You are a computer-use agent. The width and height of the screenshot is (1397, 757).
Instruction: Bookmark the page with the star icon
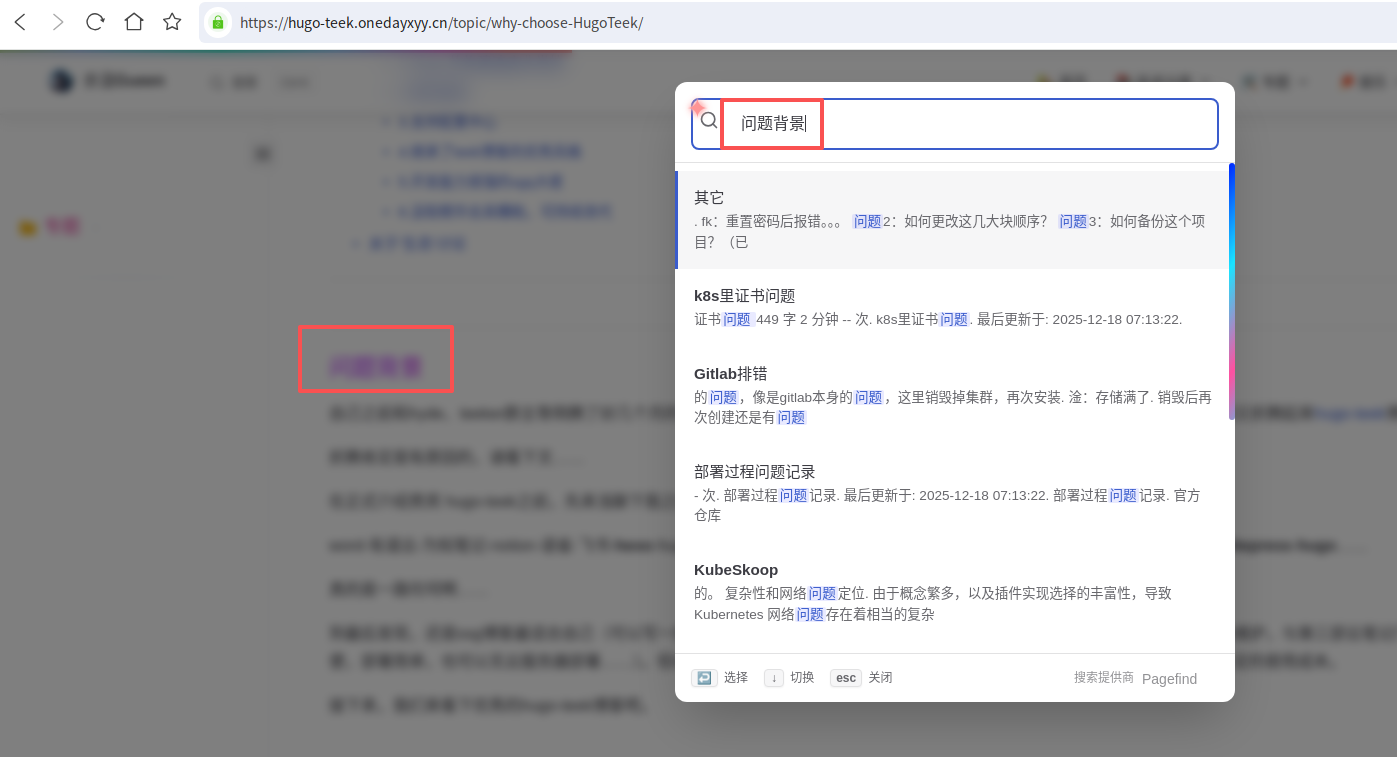(x=172, y=22)
